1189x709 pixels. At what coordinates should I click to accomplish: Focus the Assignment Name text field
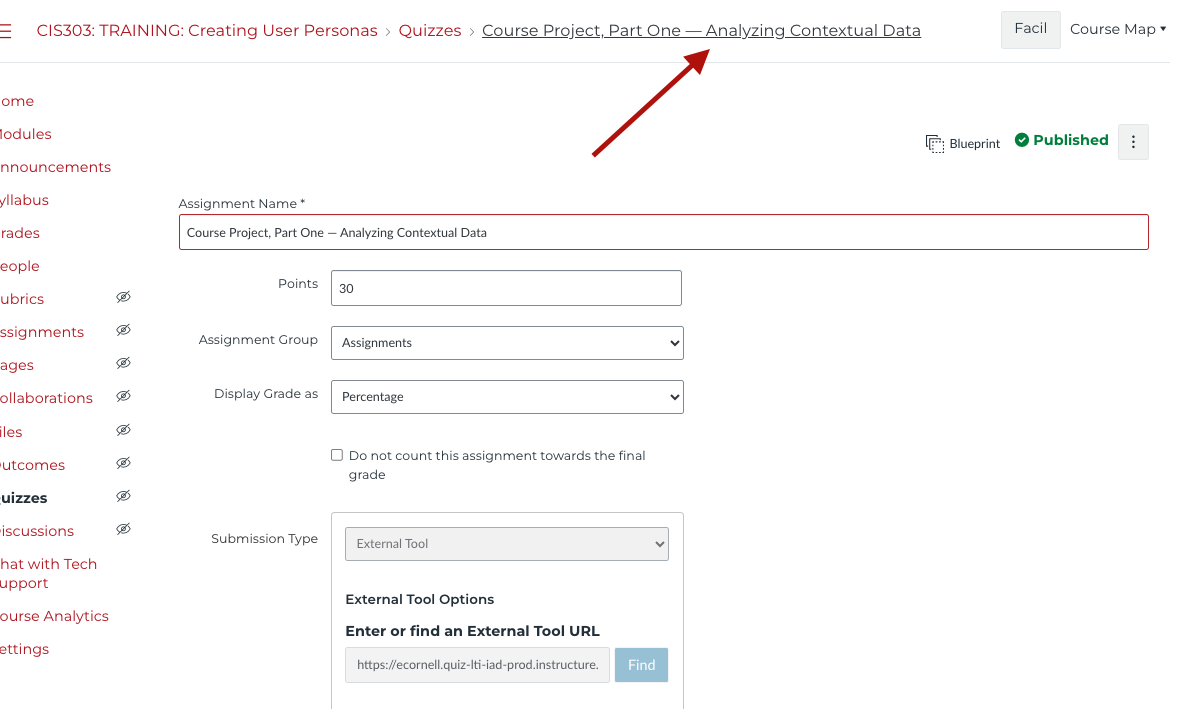(663, 232)
